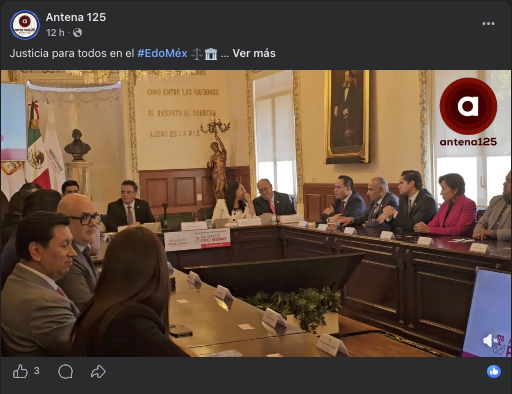512x394 pixels.
Task: Click the globe public-audience icon
Action: [77, 33]
